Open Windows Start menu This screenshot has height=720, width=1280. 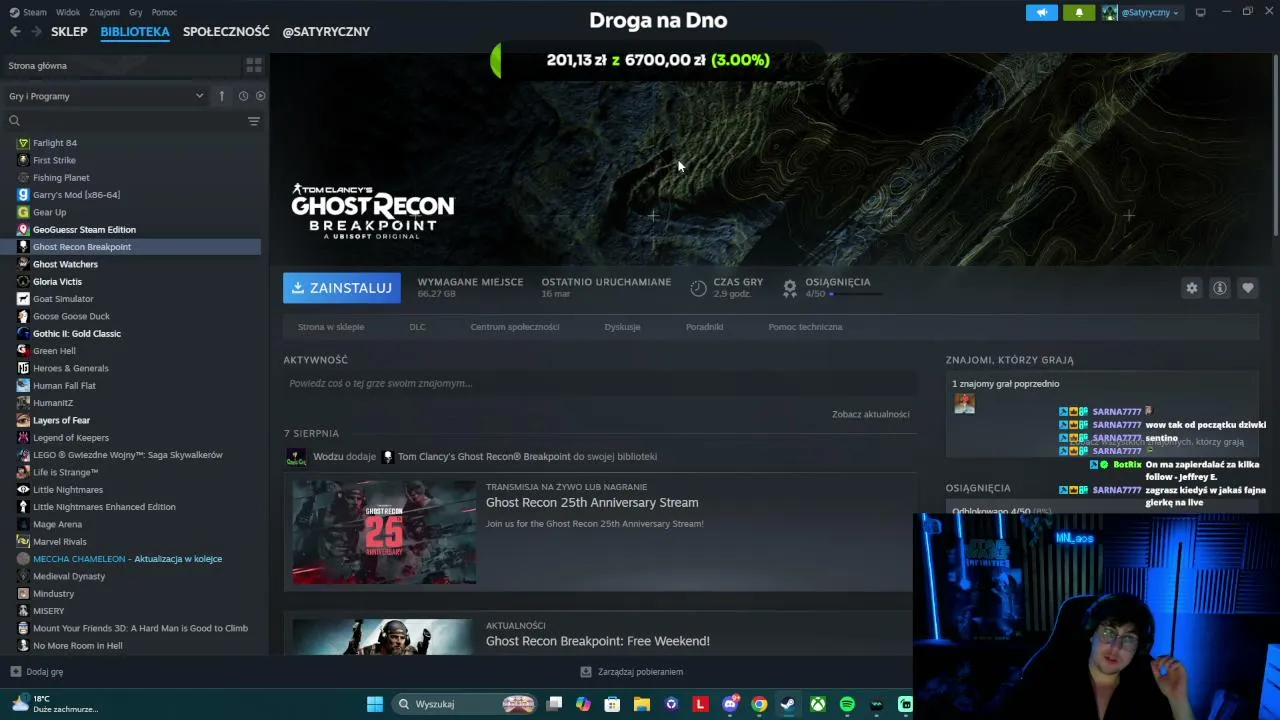(x=375, y=704)
